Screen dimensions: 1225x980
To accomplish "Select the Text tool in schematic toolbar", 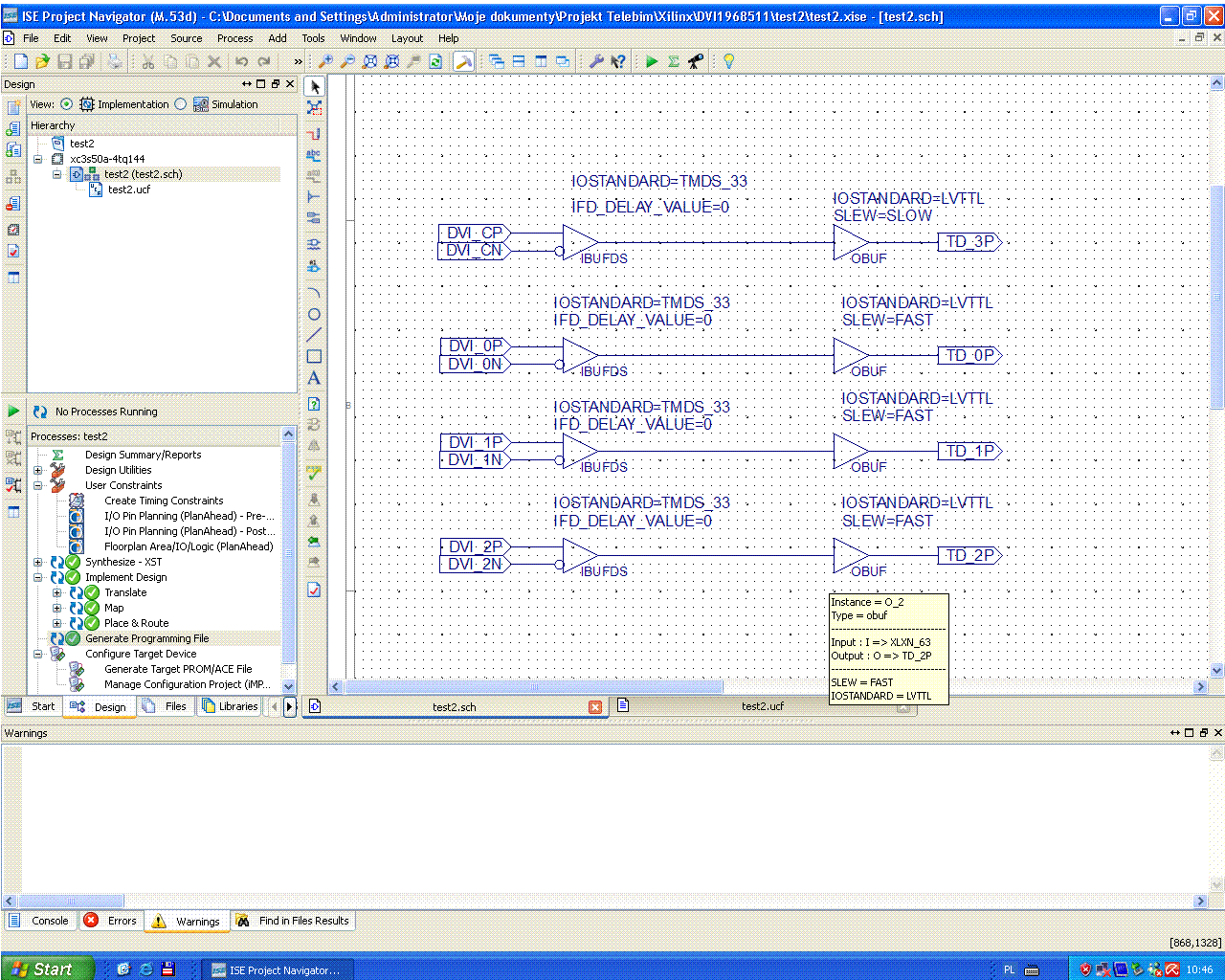I will [314, 378].
